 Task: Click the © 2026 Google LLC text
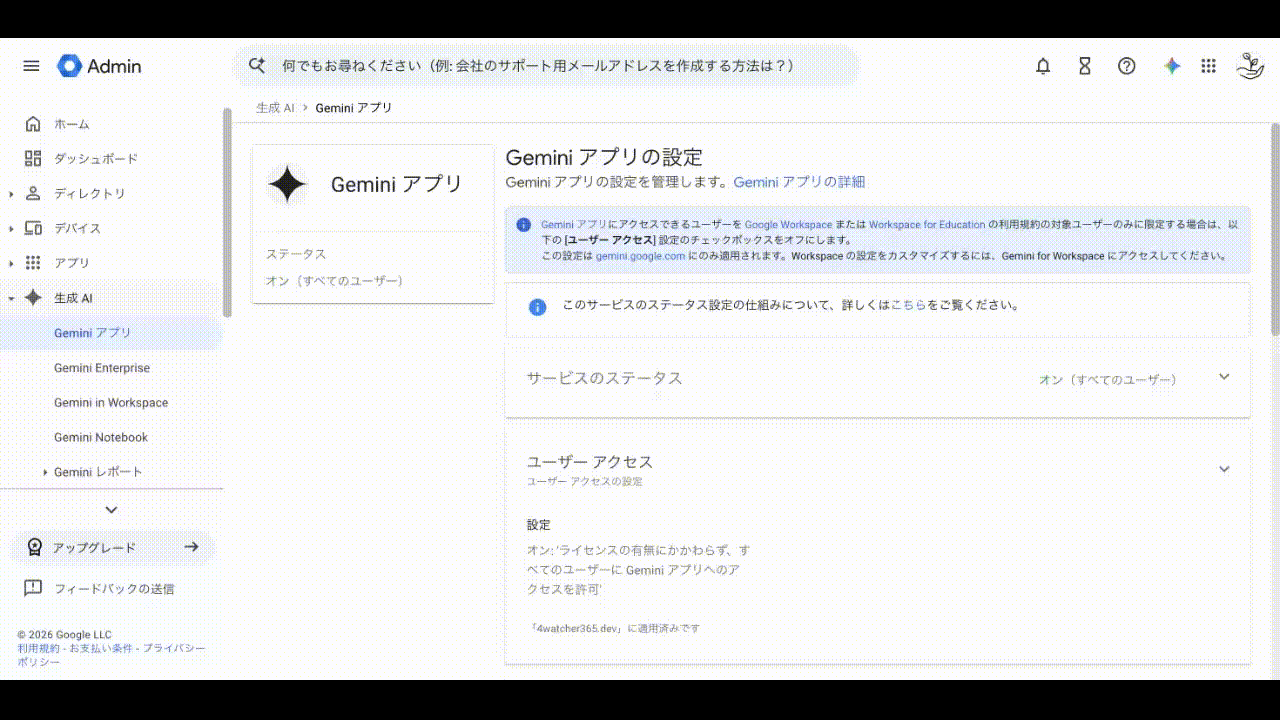[x=64, y=635]
